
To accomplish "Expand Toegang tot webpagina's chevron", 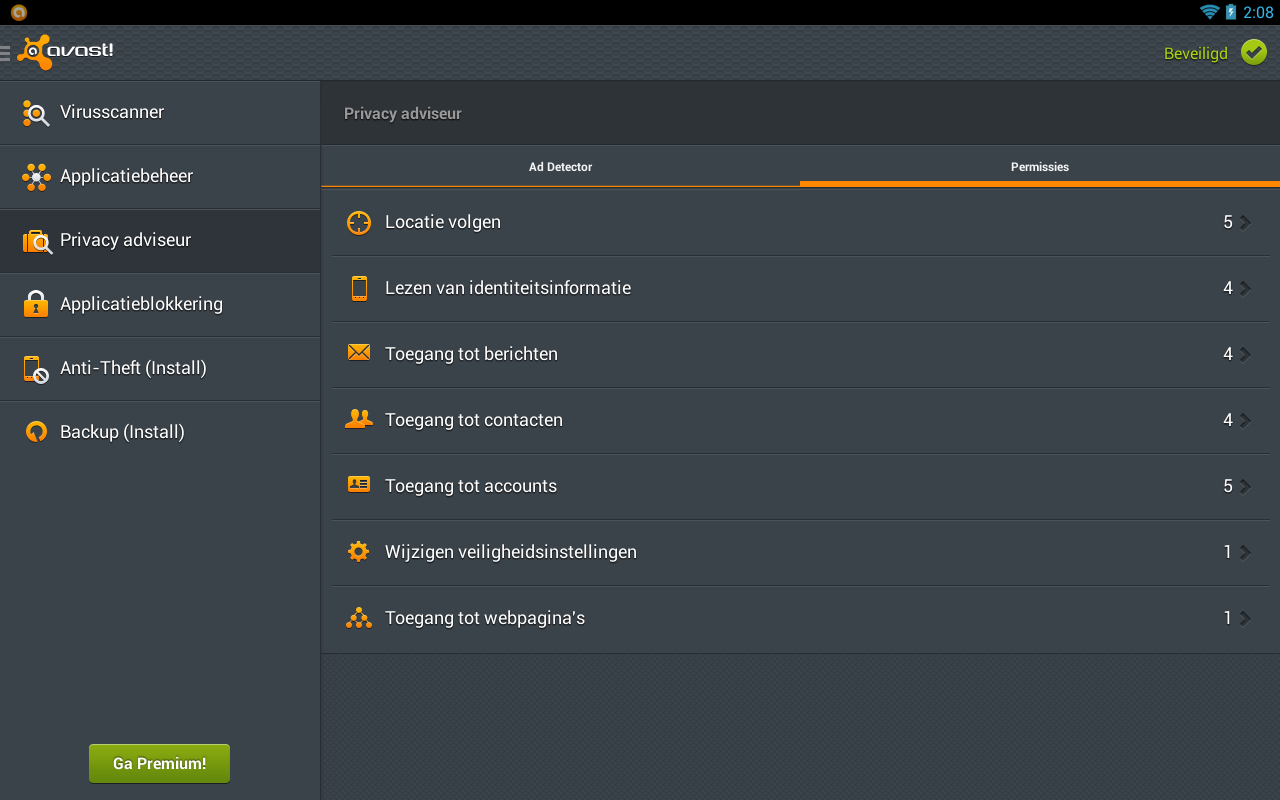I will coord(1245,618).
